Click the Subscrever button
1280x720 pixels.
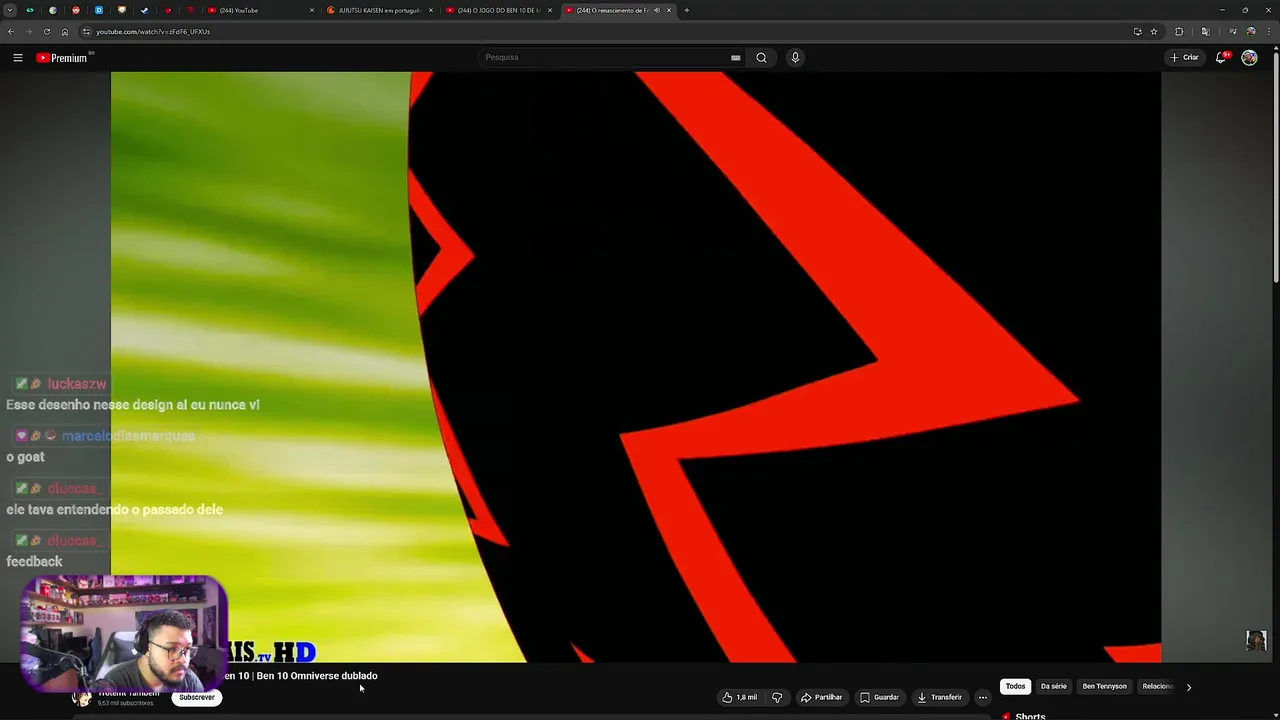(197, 697)
